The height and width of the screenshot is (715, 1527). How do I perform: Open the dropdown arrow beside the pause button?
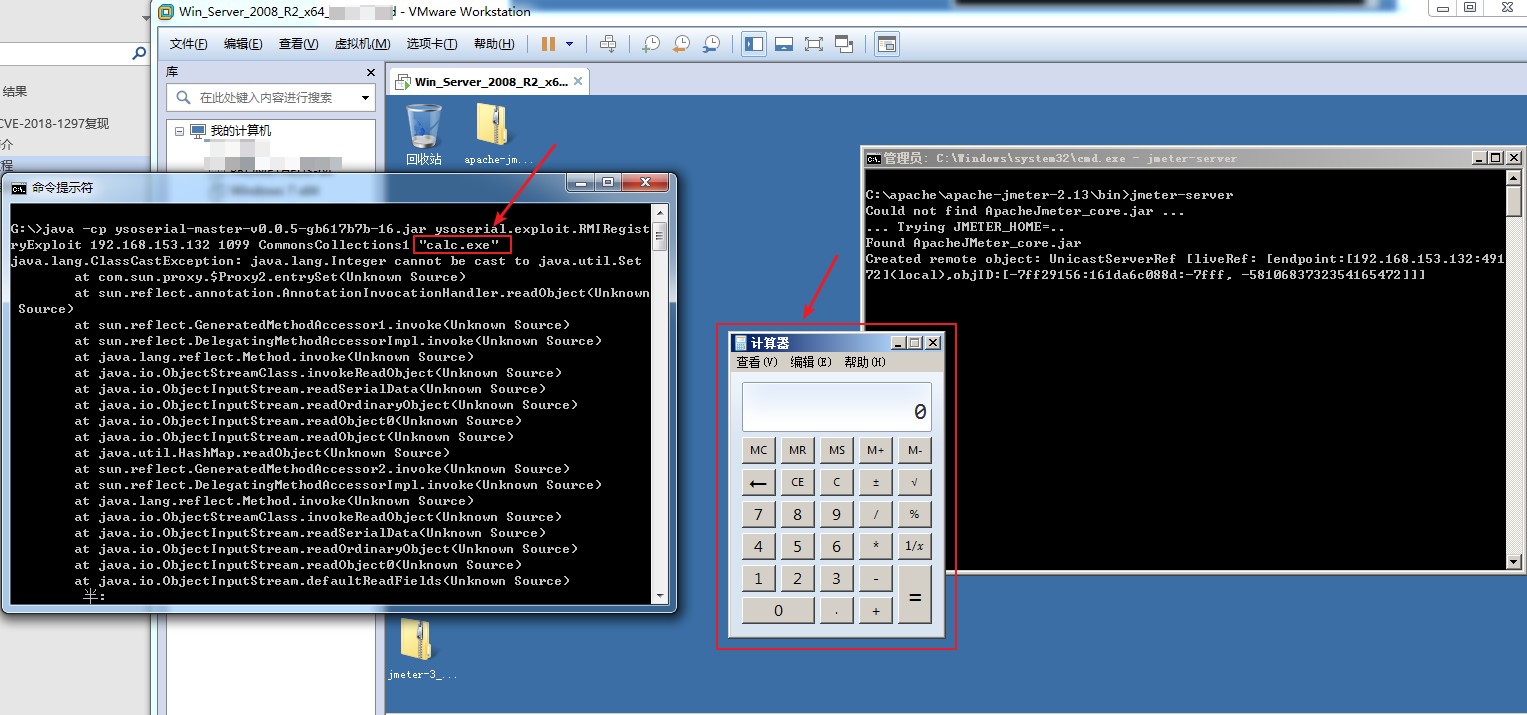coord(570,44)
